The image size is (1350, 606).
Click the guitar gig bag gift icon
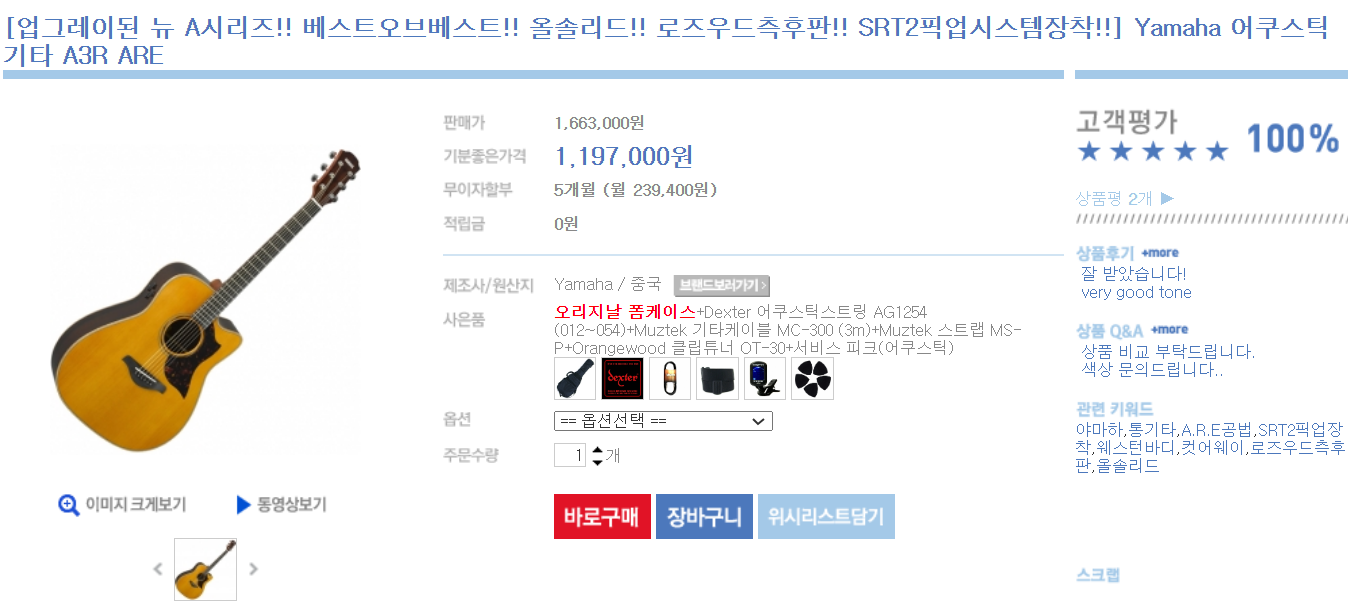[575, 379]
